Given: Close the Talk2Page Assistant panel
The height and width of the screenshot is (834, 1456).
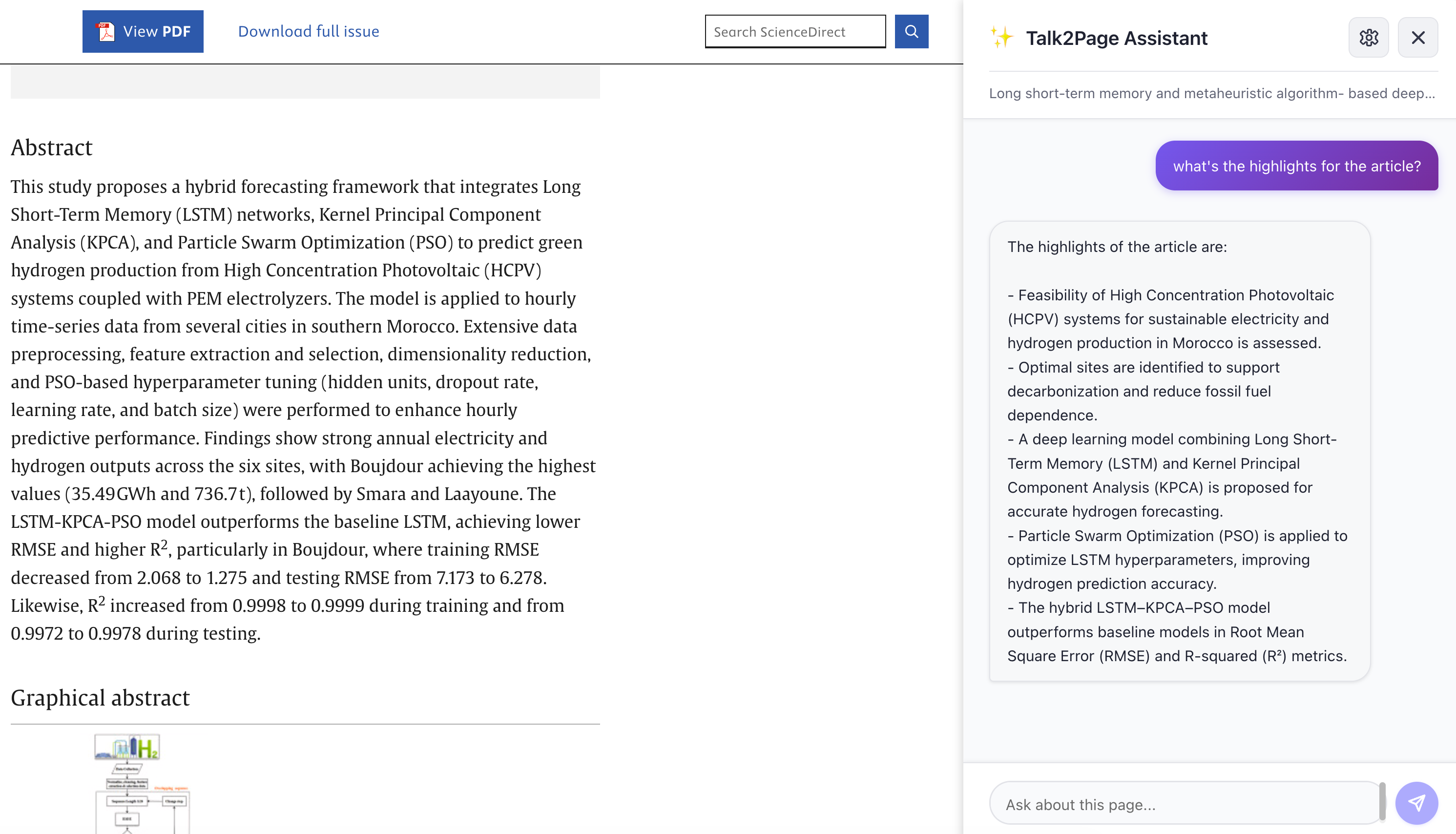Looking at the screenshot, I should click(x=1417, y=38).
